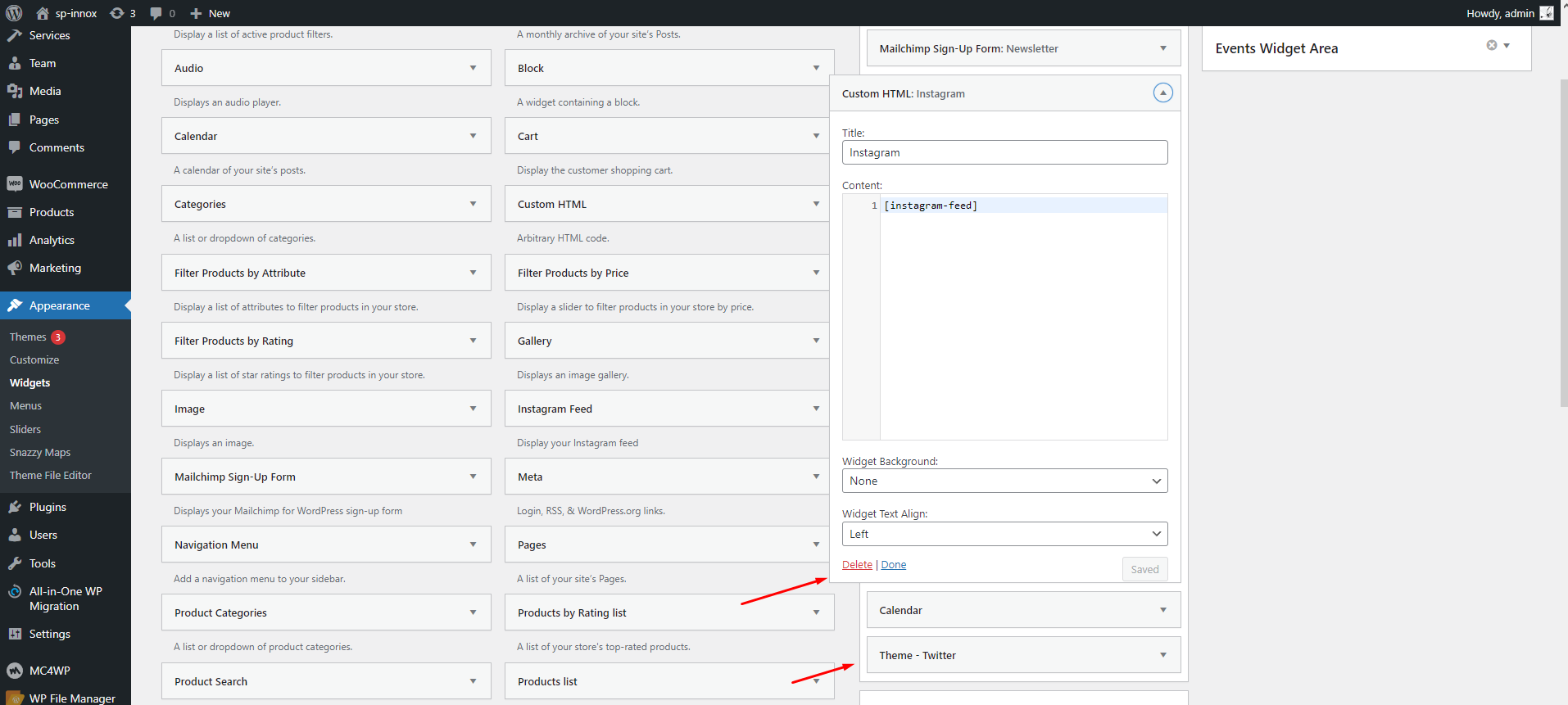Open the comments bubble icon in admin bar
1568x705 pixels.
pyautogui.click(x=156, y=13)
